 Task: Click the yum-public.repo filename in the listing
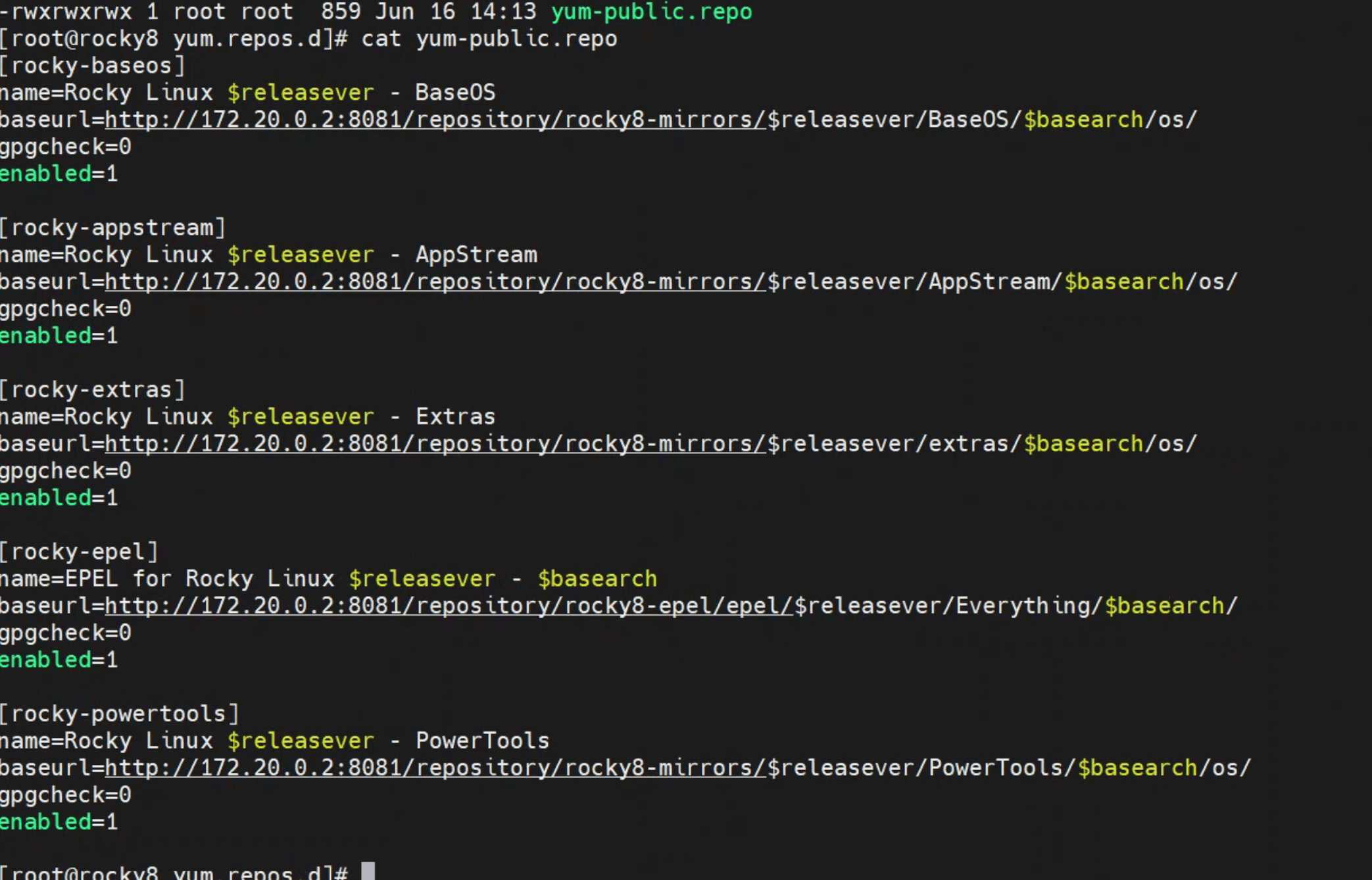pos(651,12)
